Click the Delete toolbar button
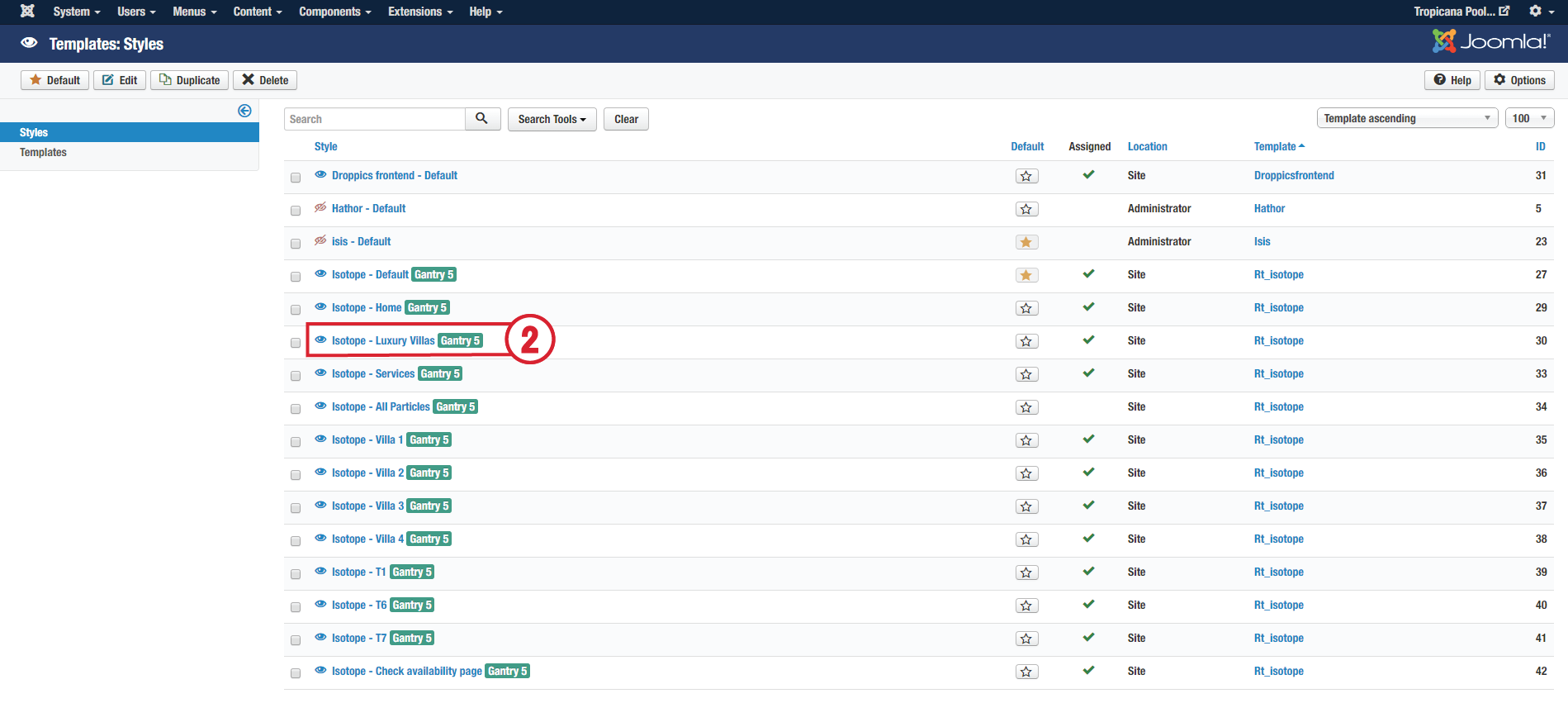This screenshot has width=1568, height=722. click(265, 80)
